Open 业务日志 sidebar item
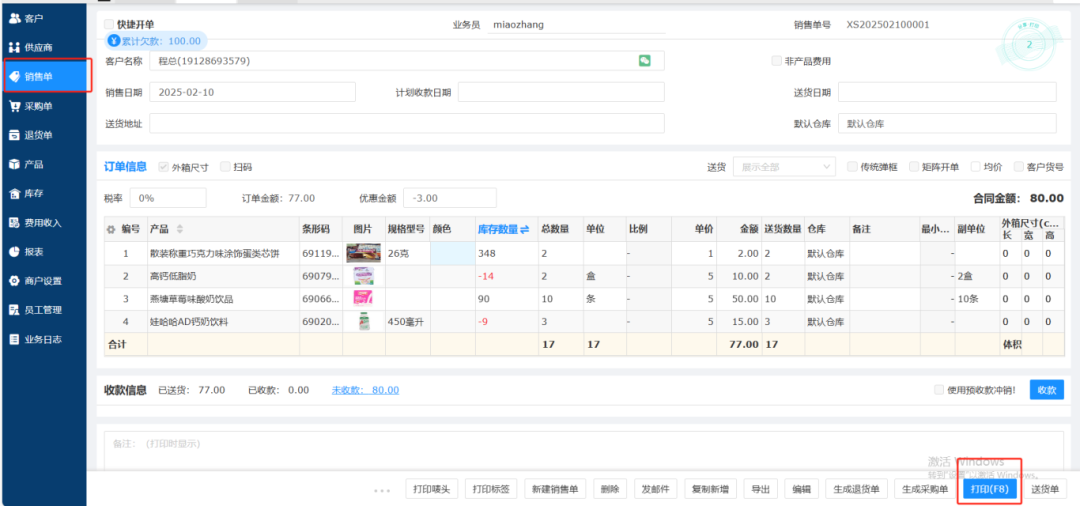 [44, 339]
